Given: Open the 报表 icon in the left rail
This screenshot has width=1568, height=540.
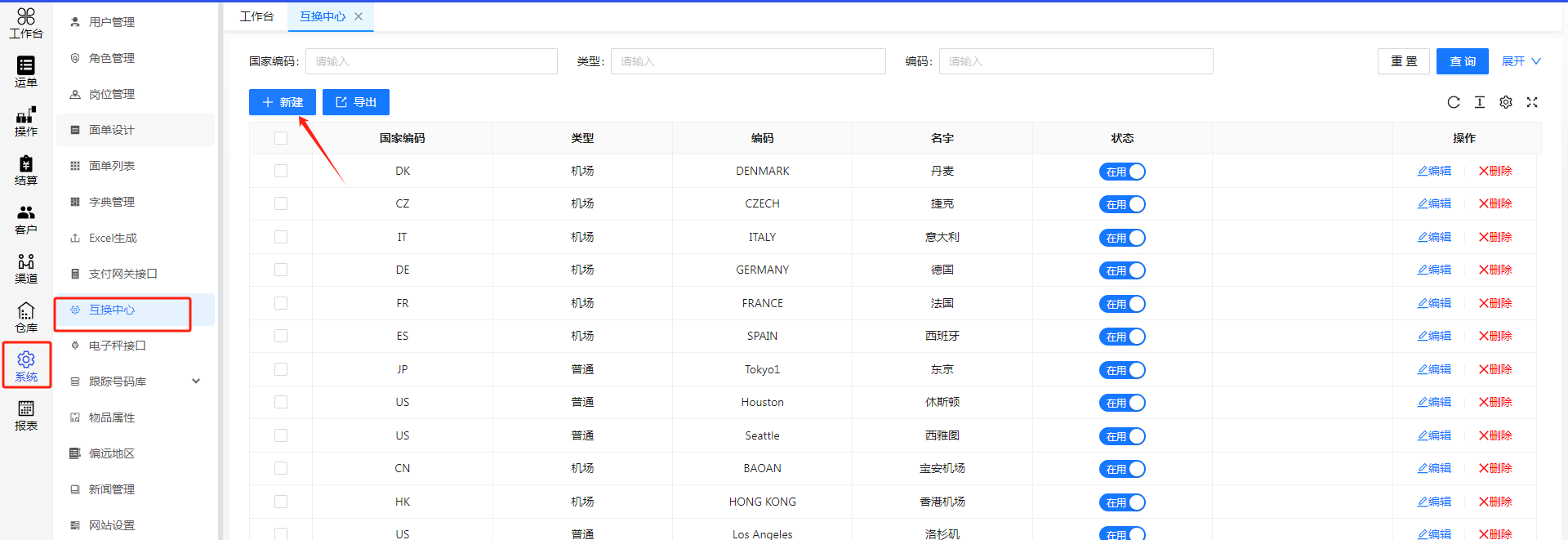Looking at the screenshot, I should tap(26, 415).
